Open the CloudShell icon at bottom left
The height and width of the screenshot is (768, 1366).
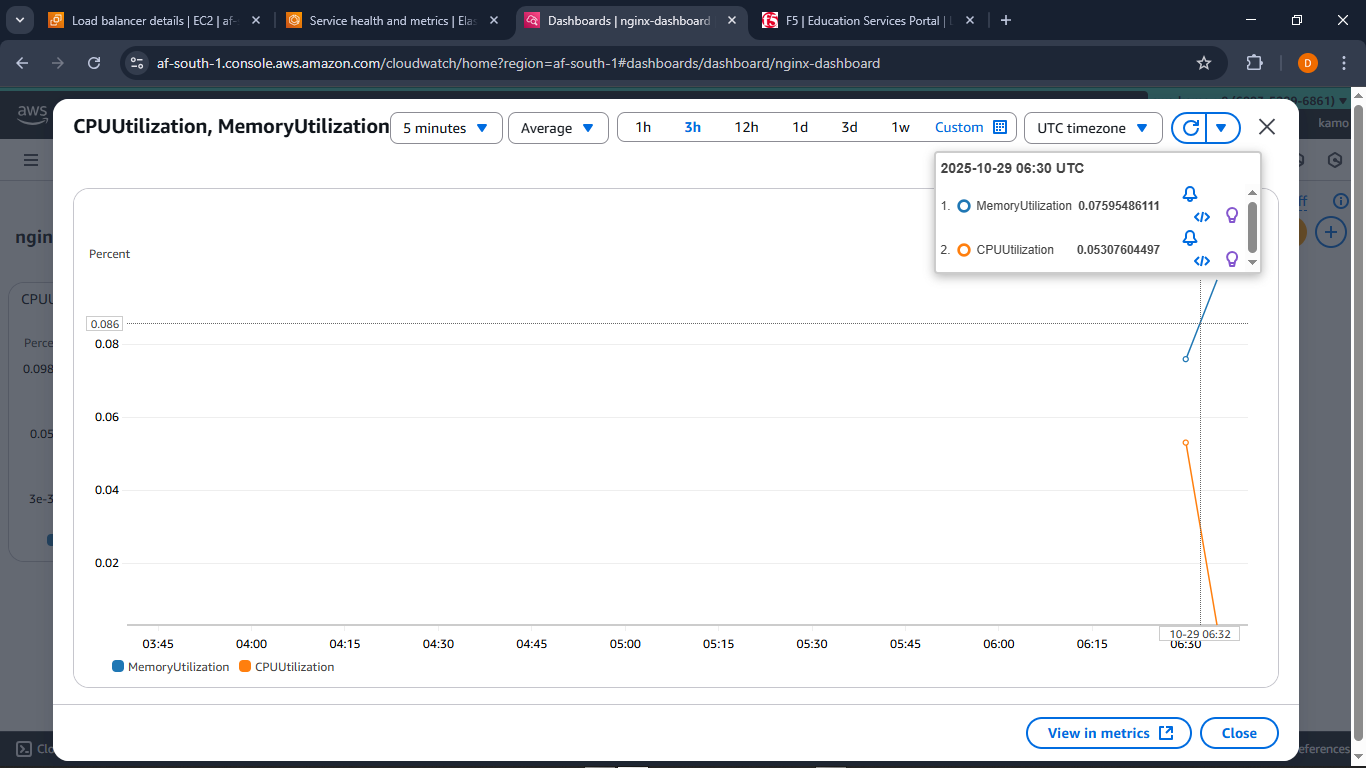pos(24,747)
